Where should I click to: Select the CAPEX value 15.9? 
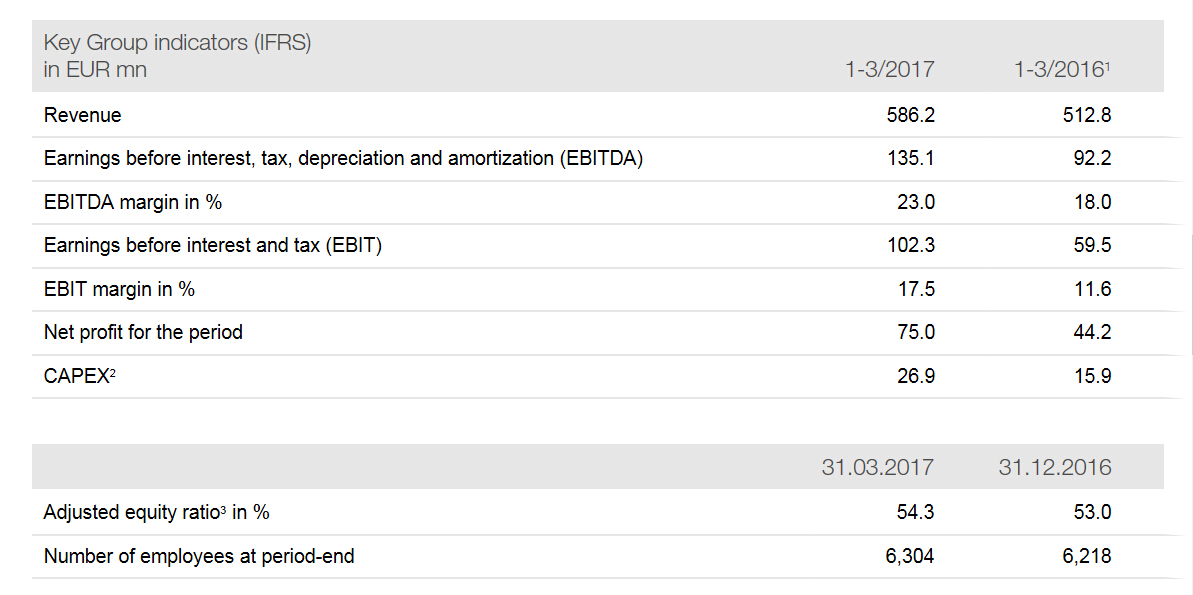point(1093,376)
